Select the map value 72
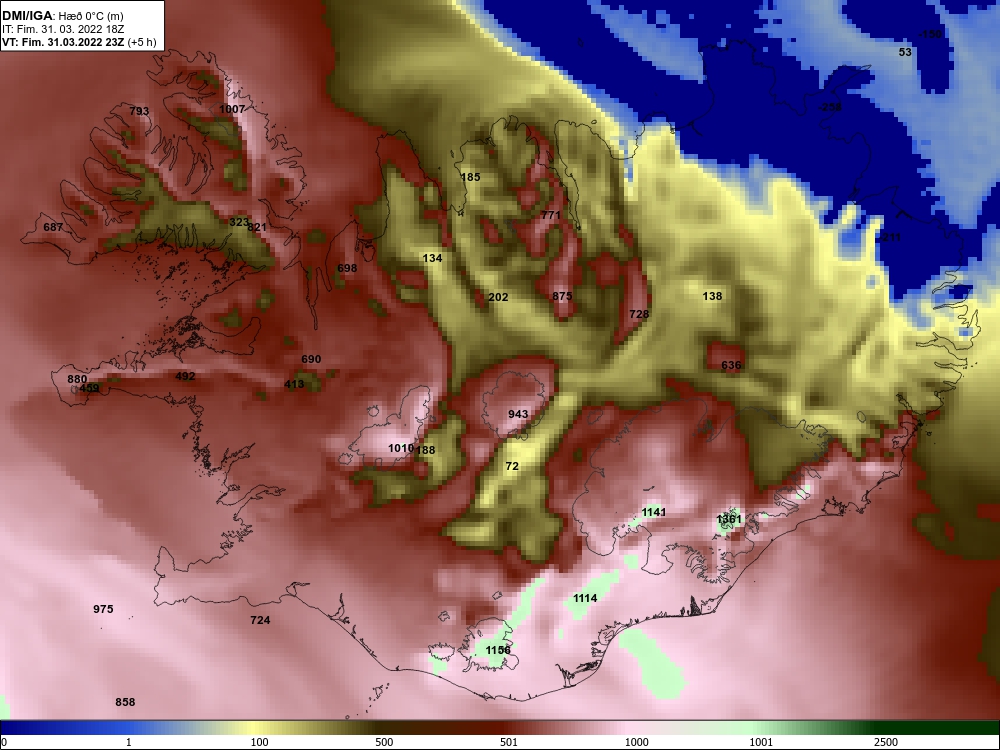This screenshot has height=750, width=1000. [512, 466]
